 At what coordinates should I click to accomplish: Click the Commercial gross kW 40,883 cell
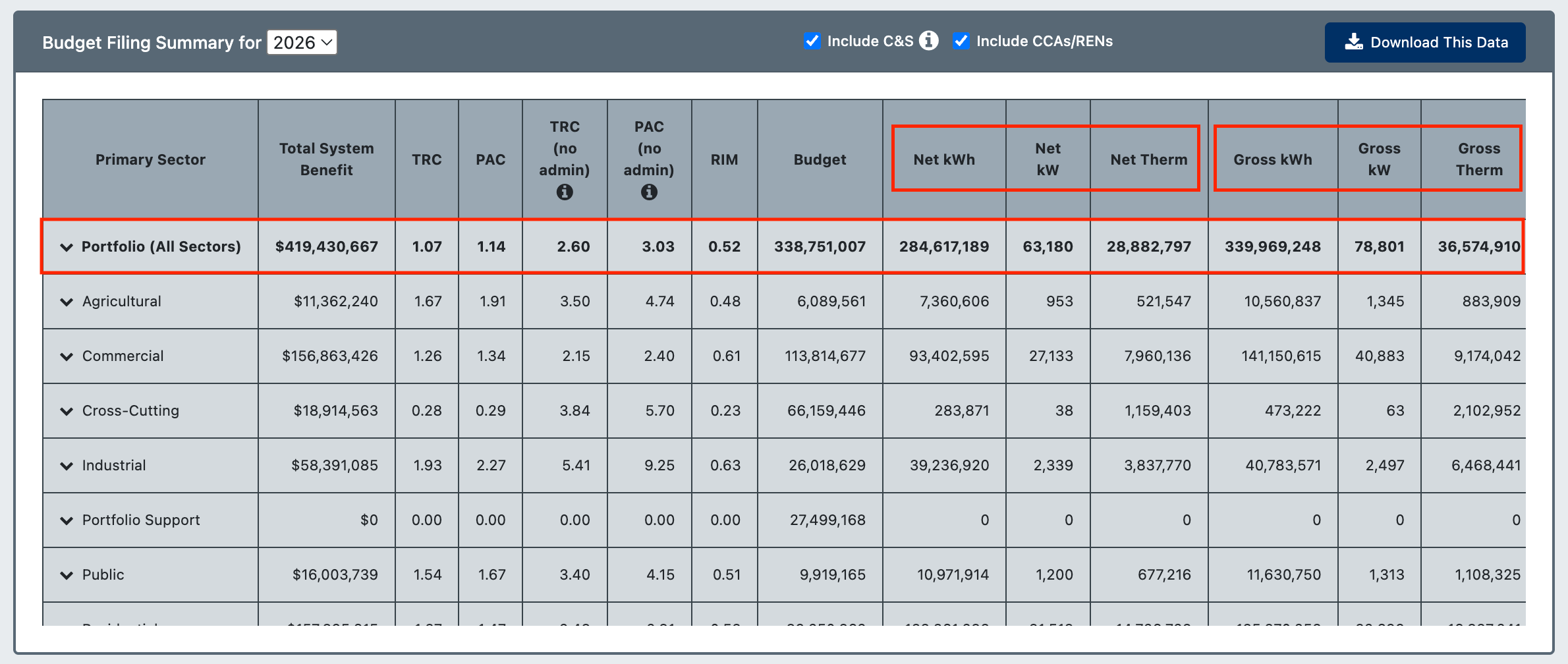[1379, 356]
